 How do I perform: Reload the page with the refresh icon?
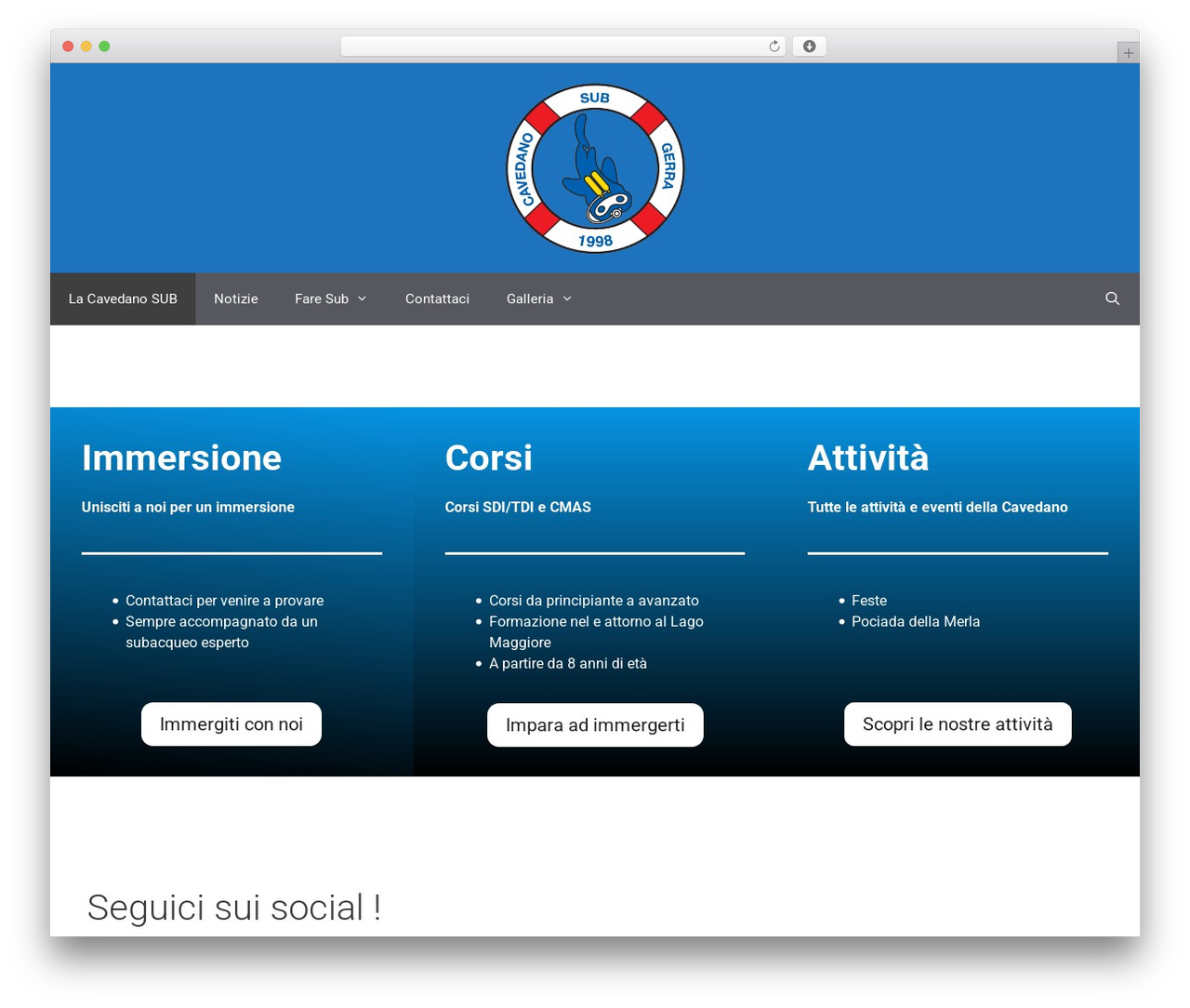pyautogui.click(x=774, y=46)
